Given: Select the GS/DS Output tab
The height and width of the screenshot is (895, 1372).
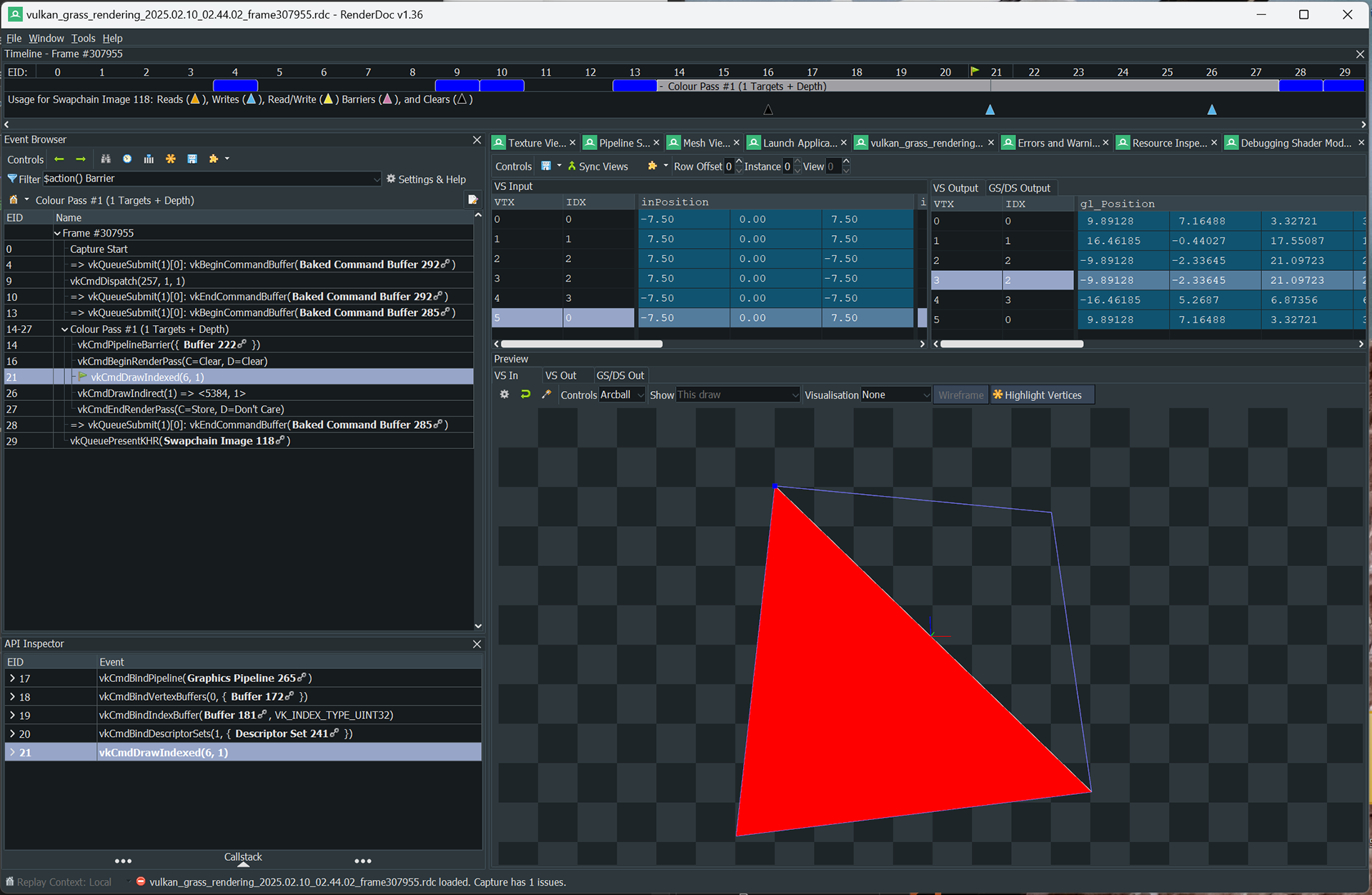Looking at the screenshot, I should [1019, 188].
